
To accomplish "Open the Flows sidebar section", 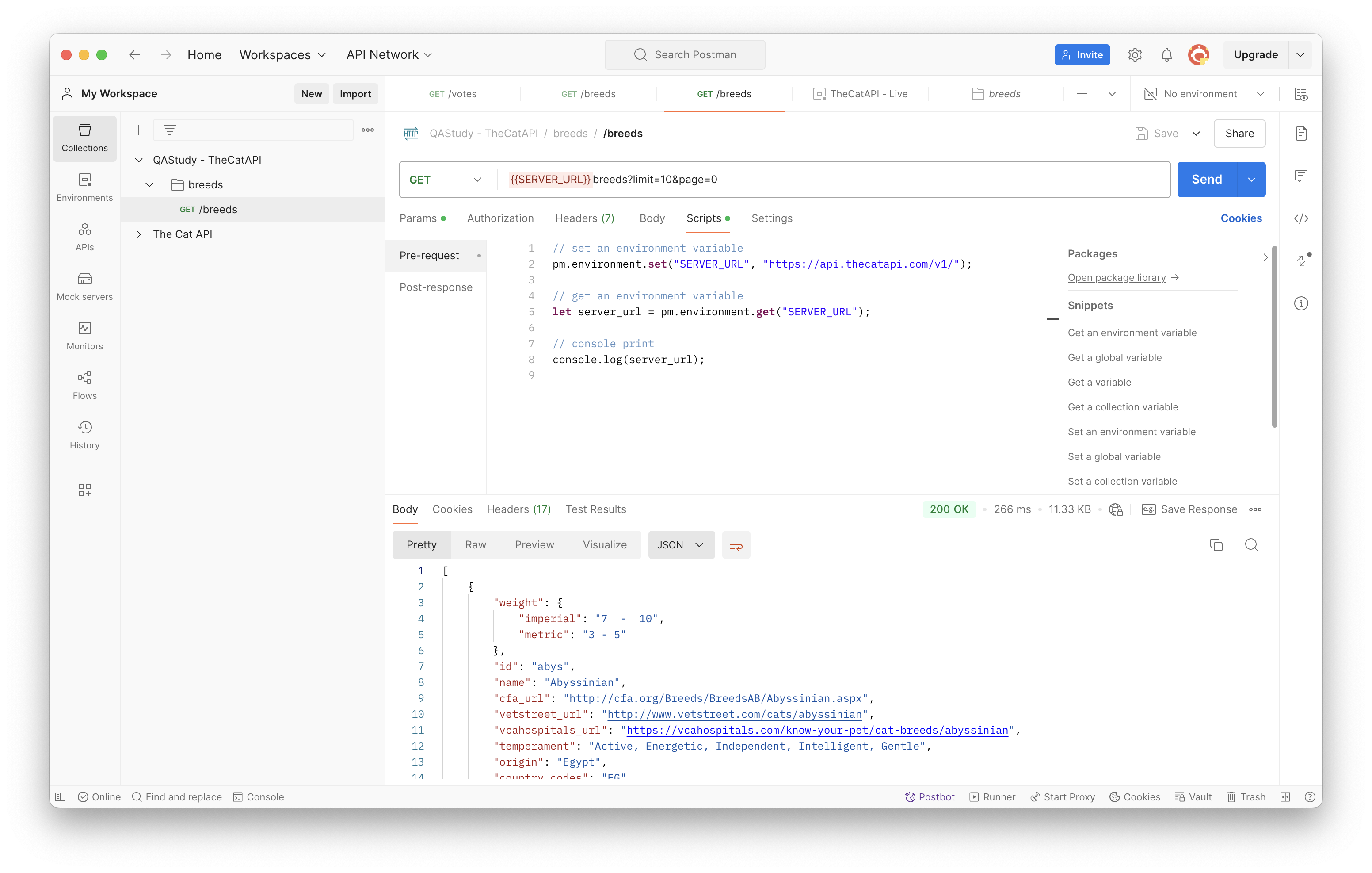I will coord(84,386).
